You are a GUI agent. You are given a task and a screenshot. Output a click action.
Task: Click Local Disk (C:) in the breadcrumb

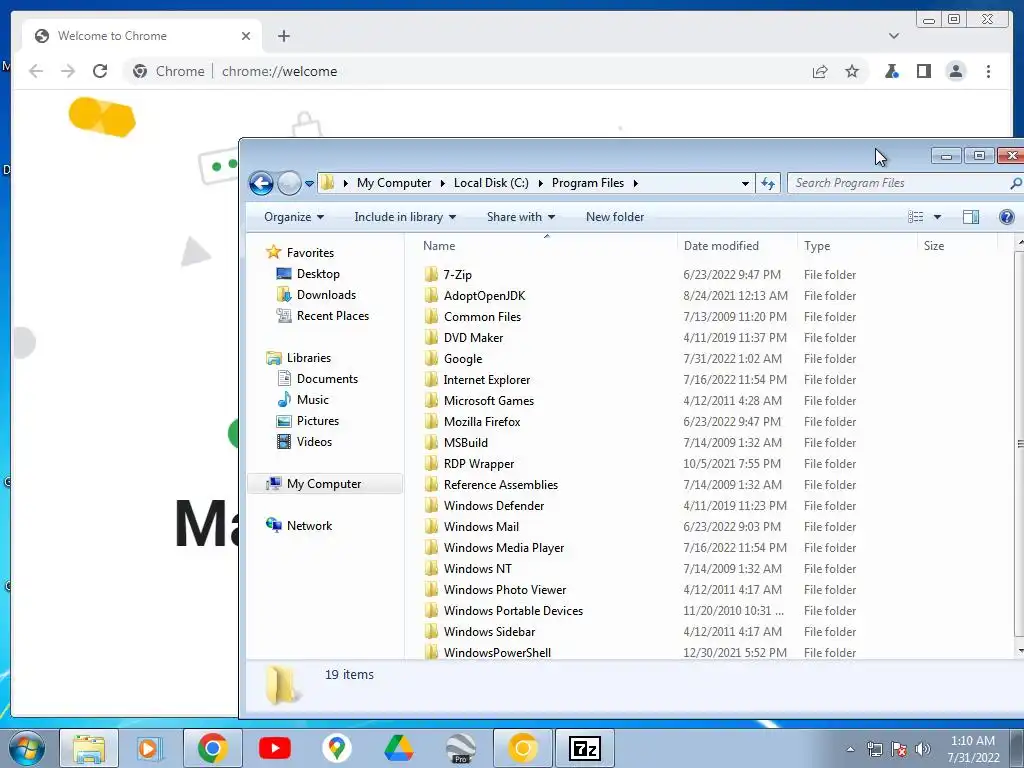[x=491, y=183]
